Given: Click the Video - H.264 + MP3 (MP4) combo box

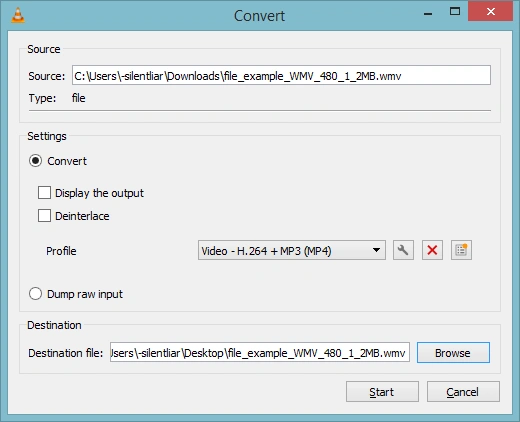Looking at the screenshot, I should (x=292, y=250).
